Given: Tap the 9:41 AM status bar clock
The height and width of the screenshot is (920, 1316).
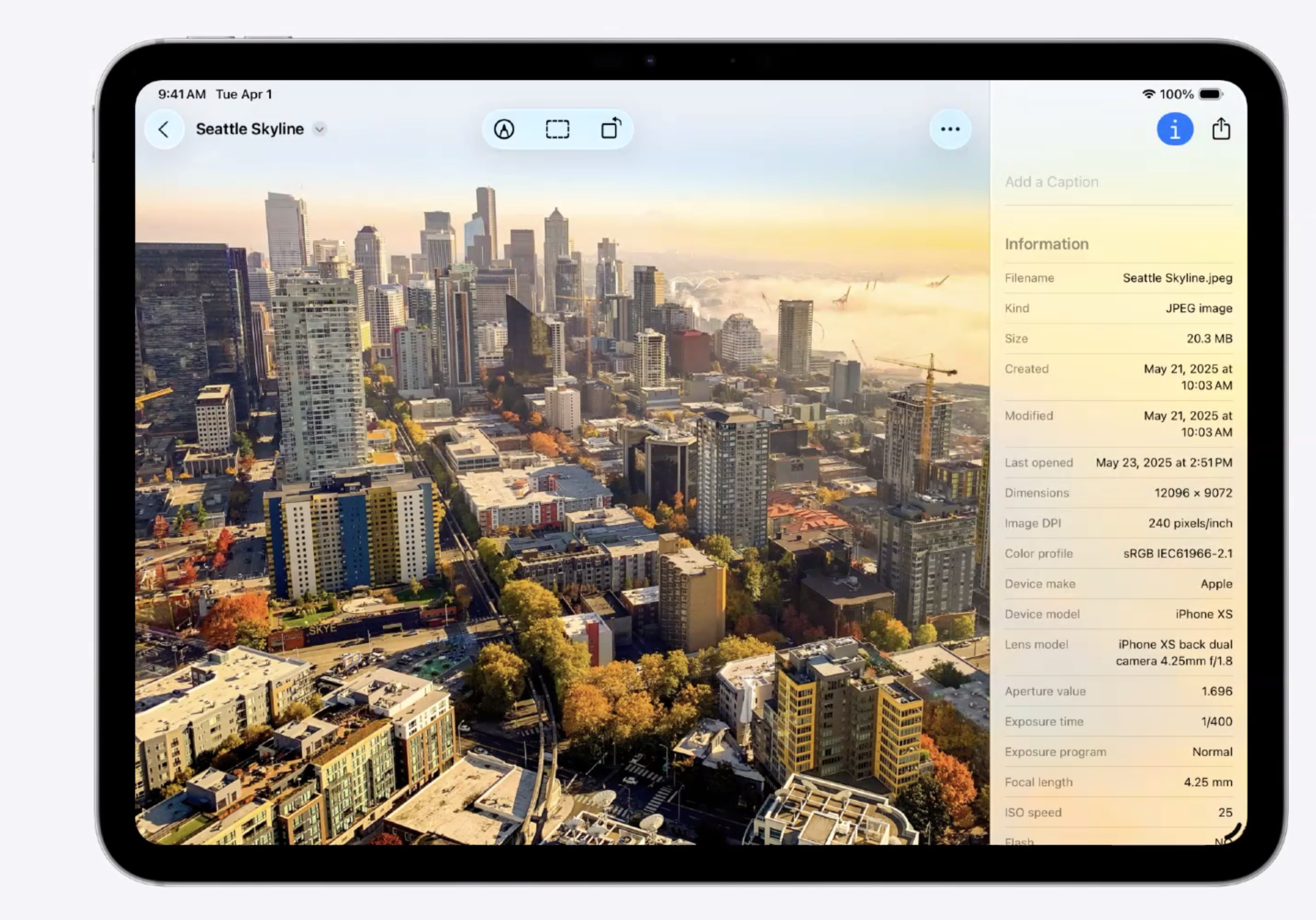Looking at the screenshot, I should (182, 94).
